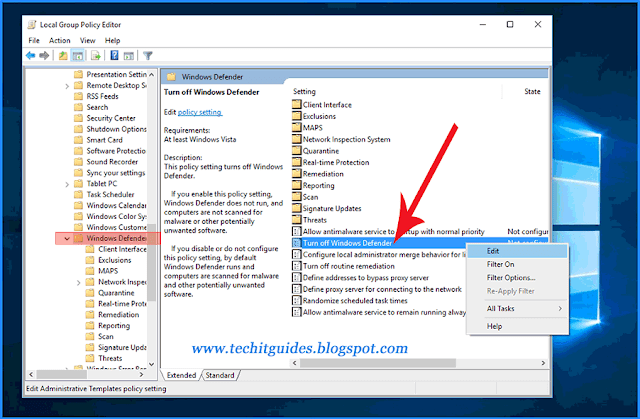Click settings list horizontal scroll-left arrow
640x419 pixels.
coord(295,363)
